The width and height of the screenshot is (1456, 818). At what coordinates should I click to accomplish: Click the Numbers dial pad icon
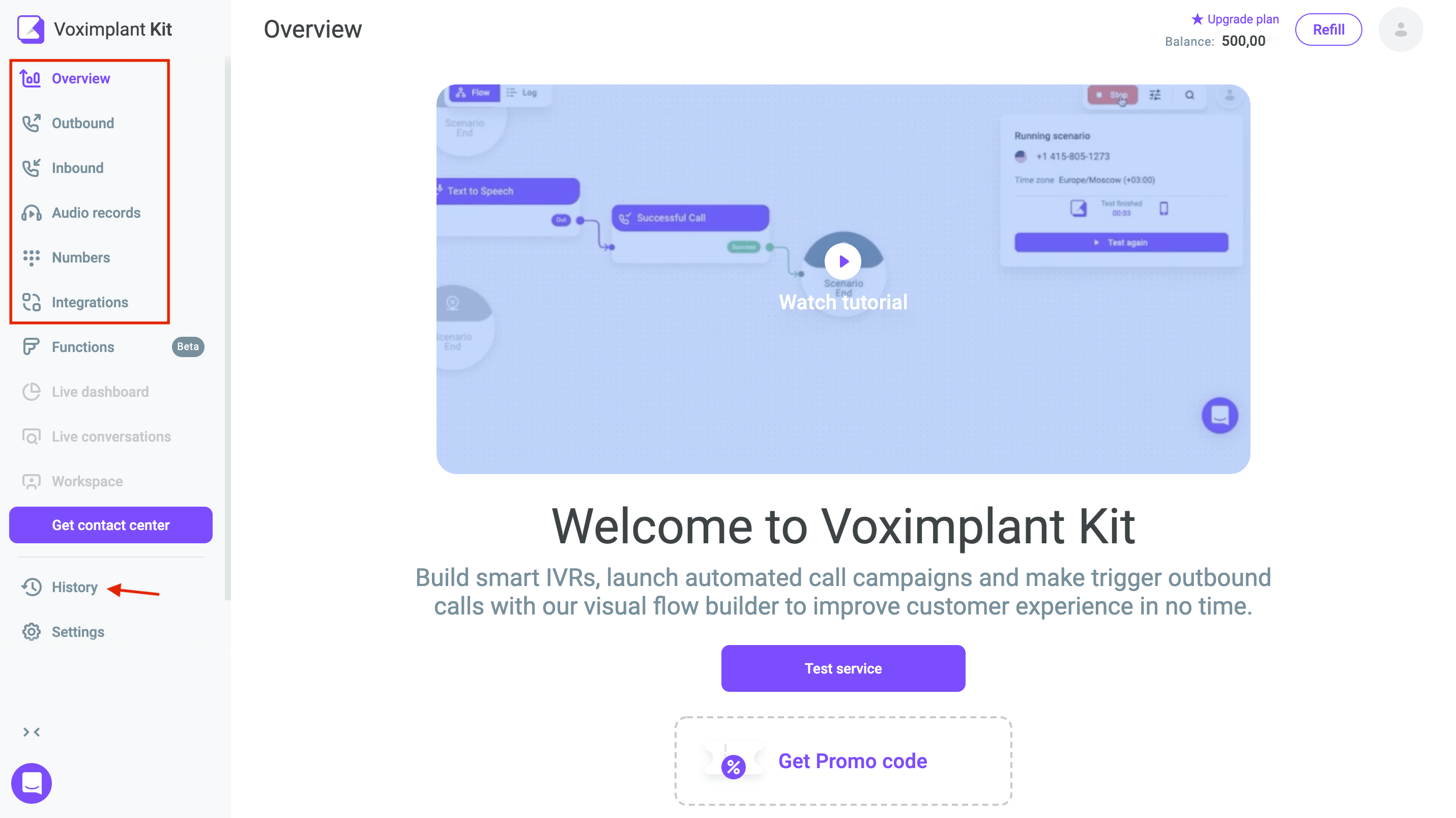[x=31, y=258]
